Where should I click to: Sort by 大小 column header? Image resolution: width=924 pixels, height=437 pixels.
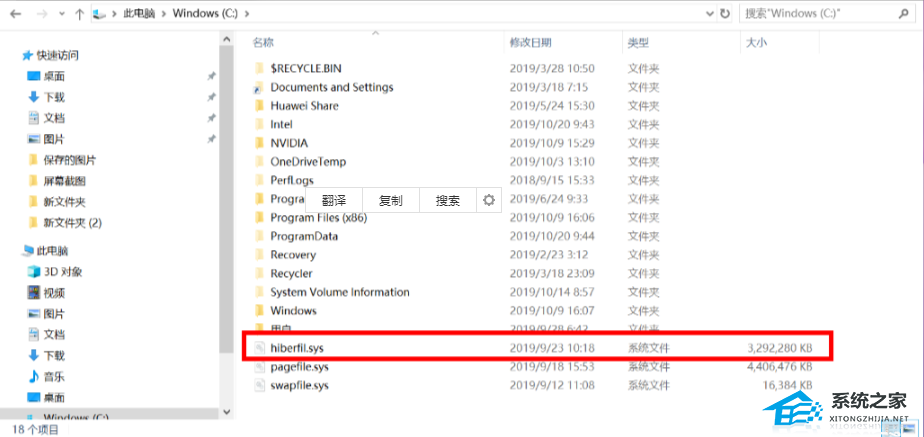click(x=757, y=42)
